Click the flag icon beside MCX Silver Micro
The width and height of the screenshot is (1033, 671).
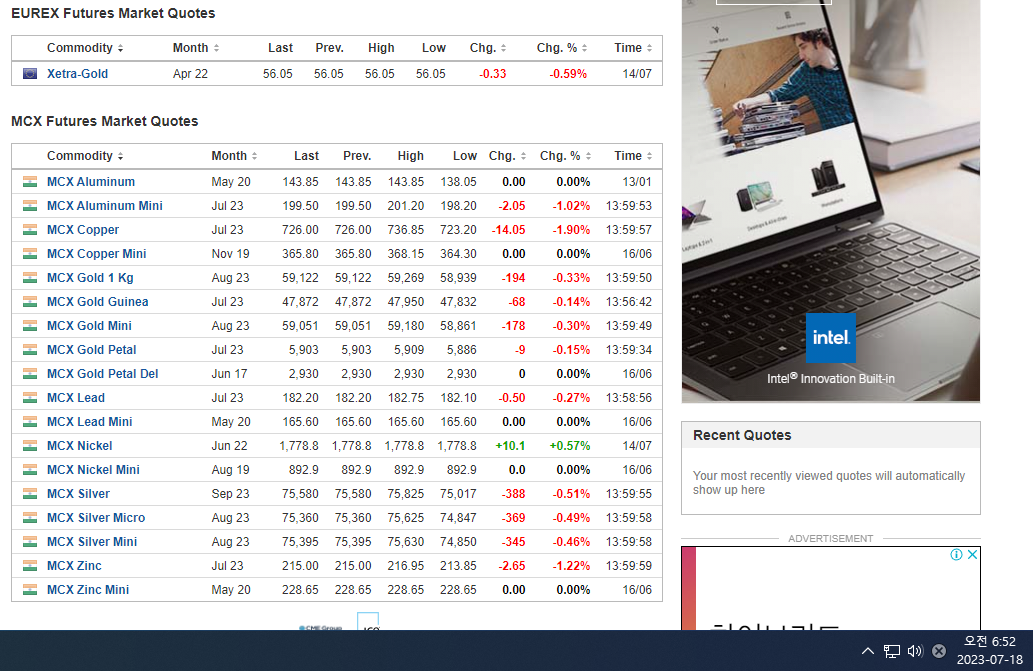click(x=30, y=518)
